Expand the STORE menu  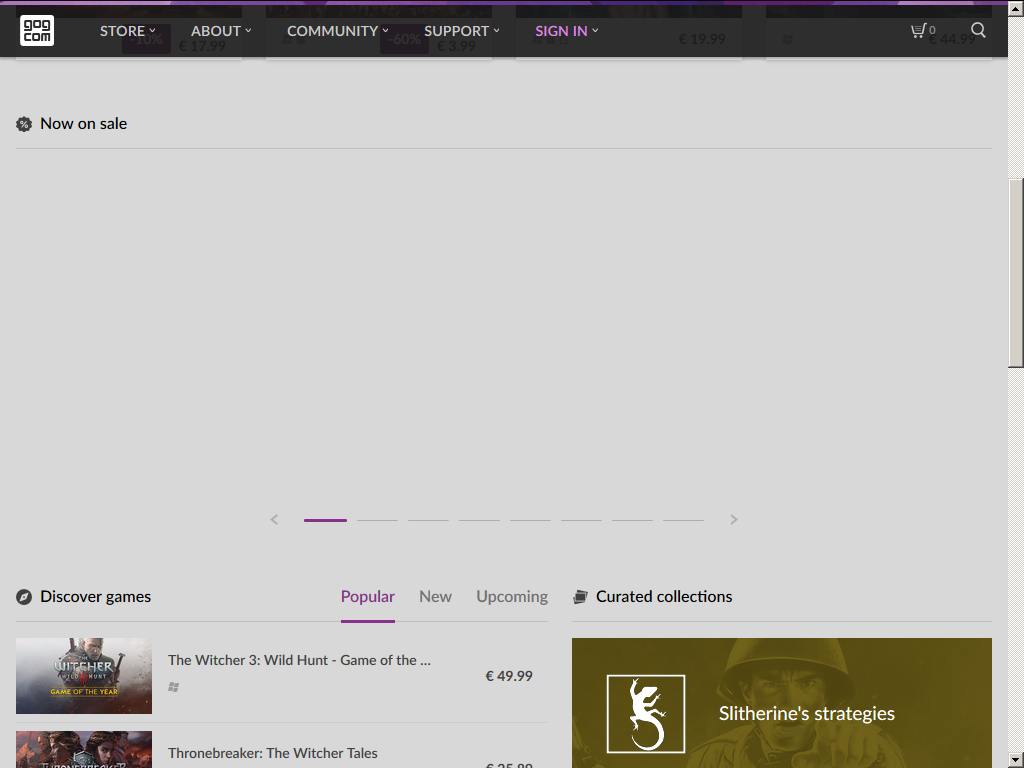pos(127,31)
